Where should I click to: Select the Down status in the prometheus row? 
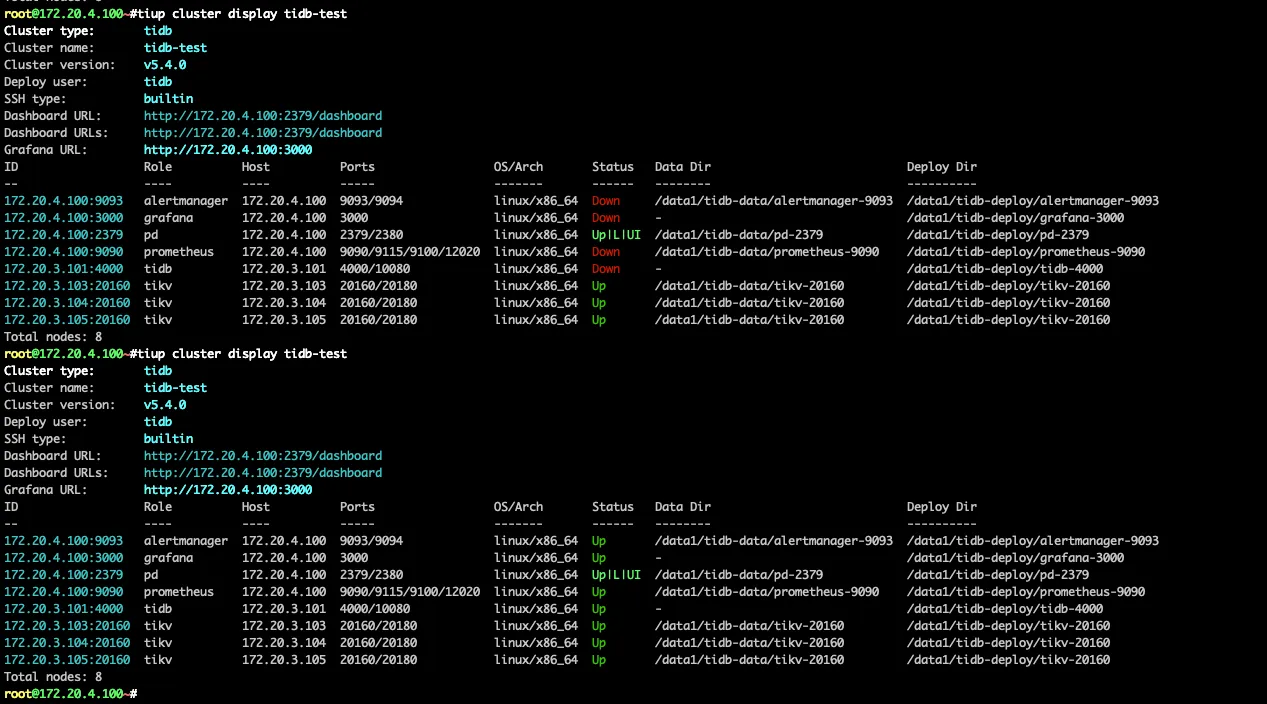(x=606, y=252)
